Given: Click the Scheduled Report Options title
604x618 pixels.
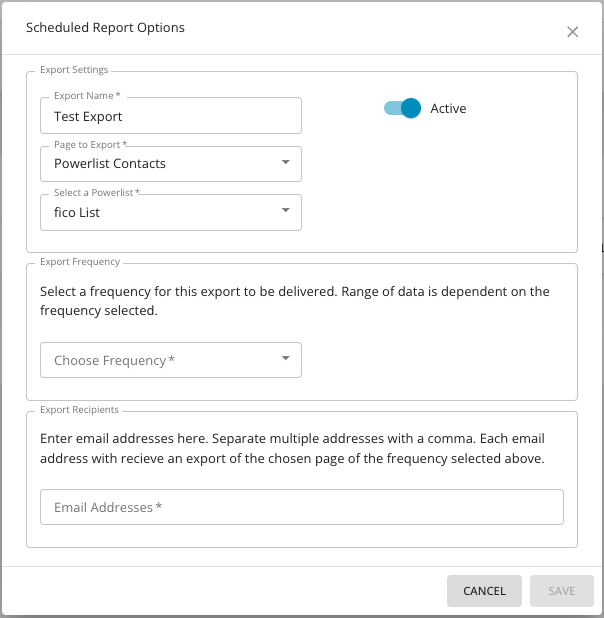Looking at the screenshot, I should (x=105, y=28).
